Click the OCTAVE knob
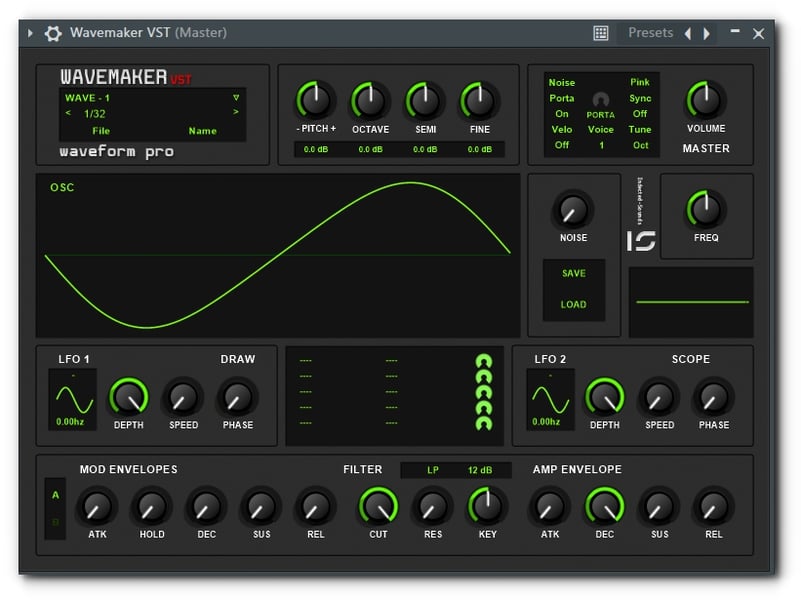The image size is (801, 600). pos(370,101)
